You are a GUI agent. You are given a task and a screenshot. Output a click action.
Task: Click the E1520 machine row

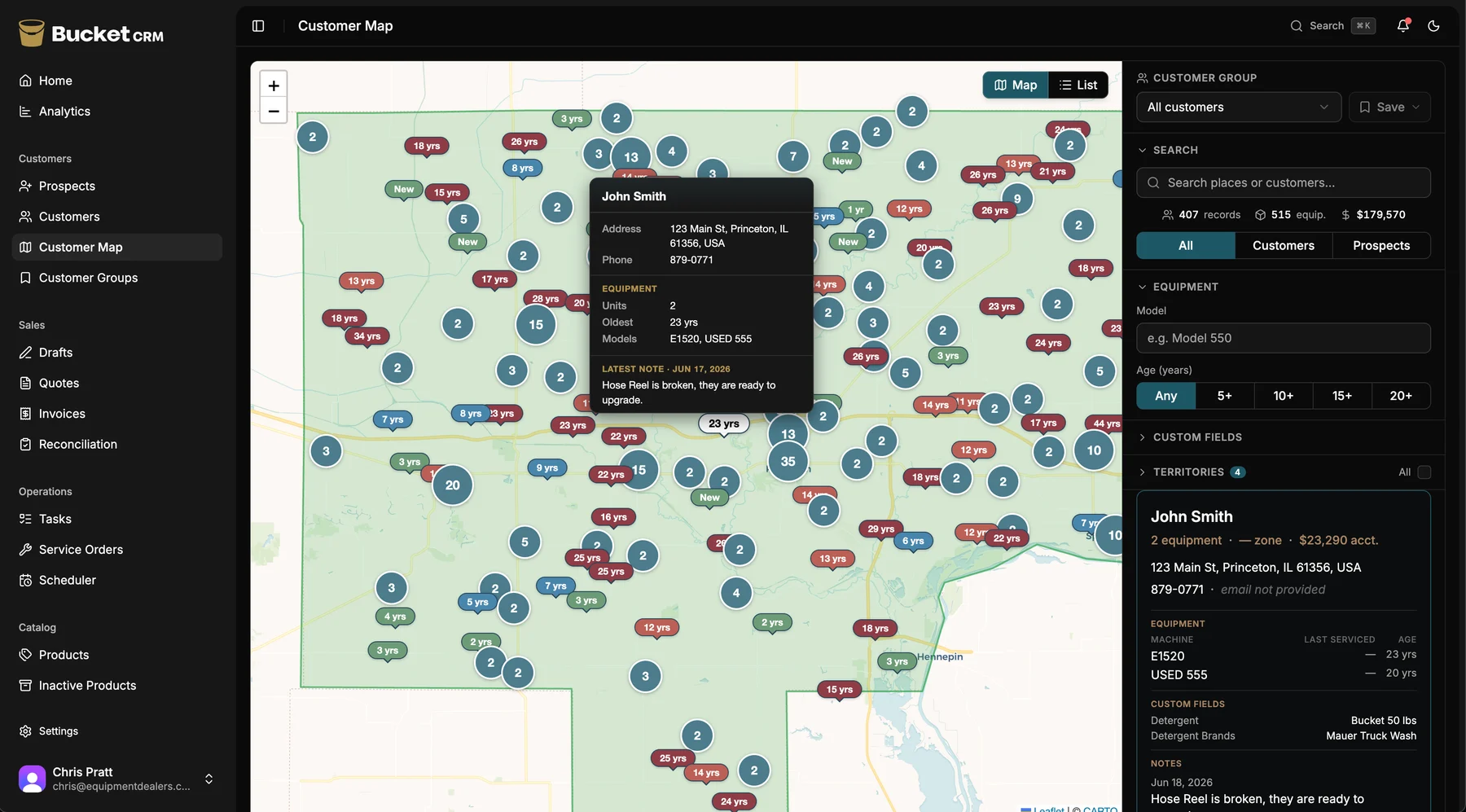(x=1284, y=656)
